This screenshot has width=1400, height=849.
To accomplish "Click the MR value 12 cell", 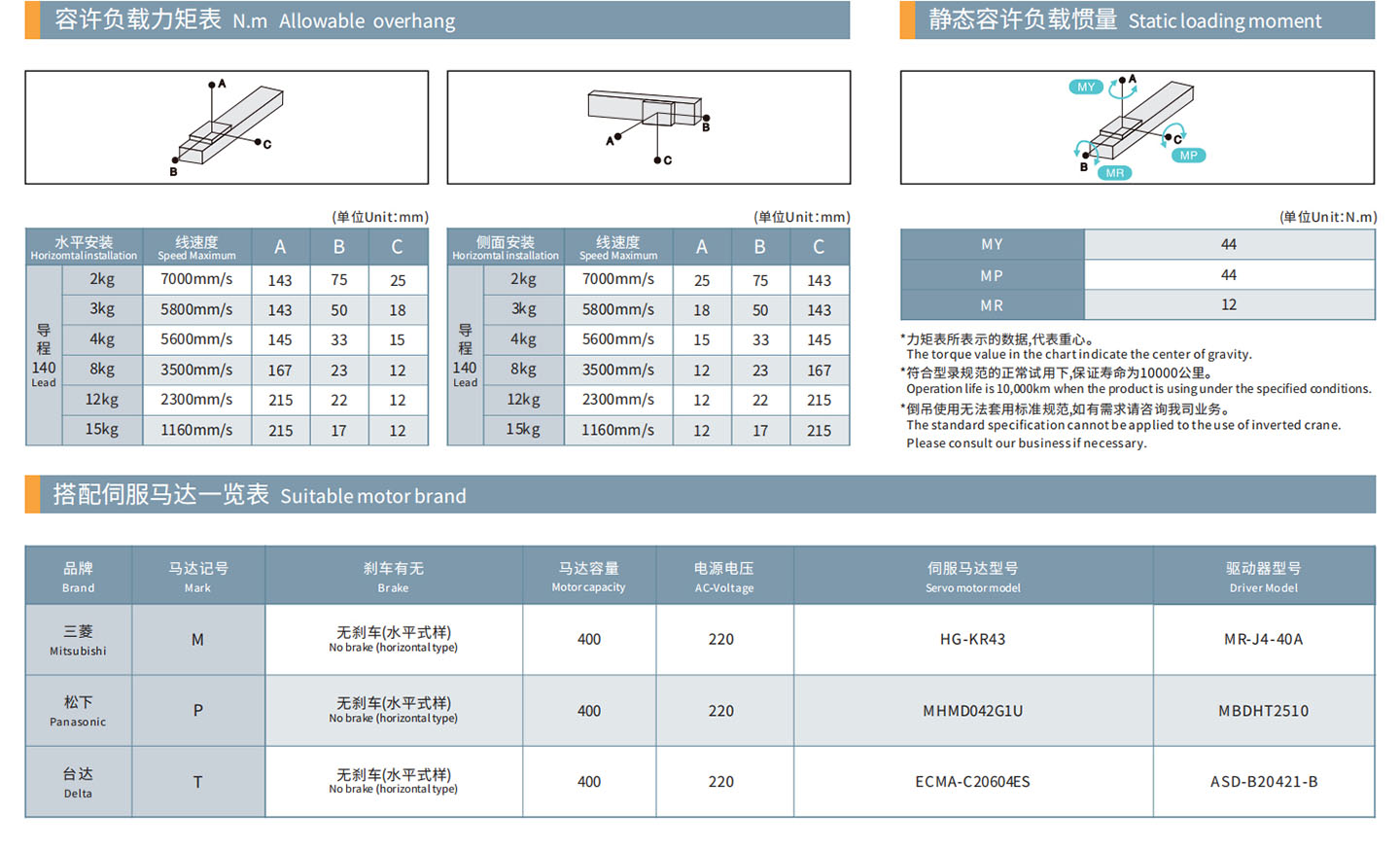I will point(1229,305).
